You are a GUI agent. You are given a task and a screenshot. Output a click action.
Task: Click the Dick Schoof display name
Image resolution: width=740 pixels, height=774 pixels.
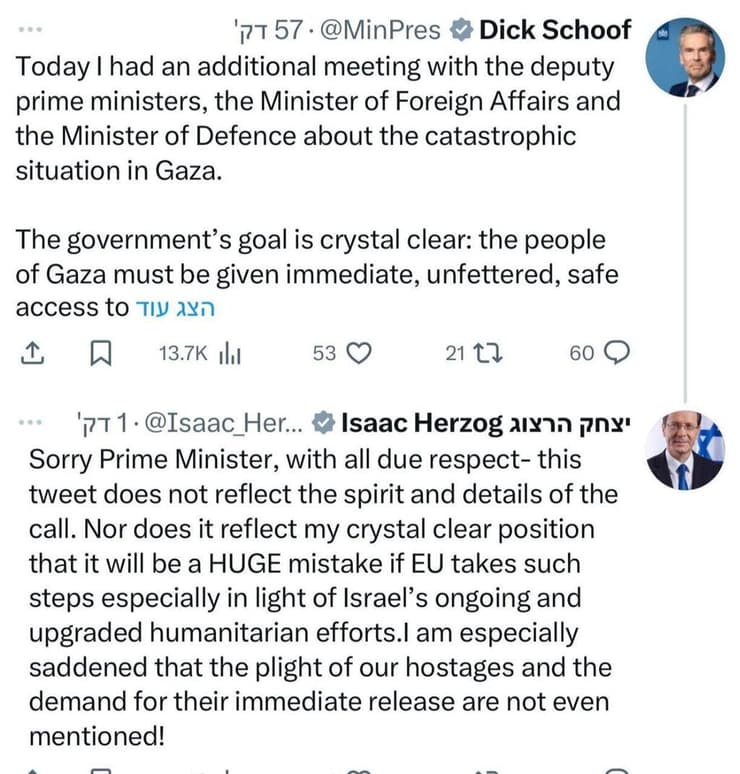tap(556, 30)
